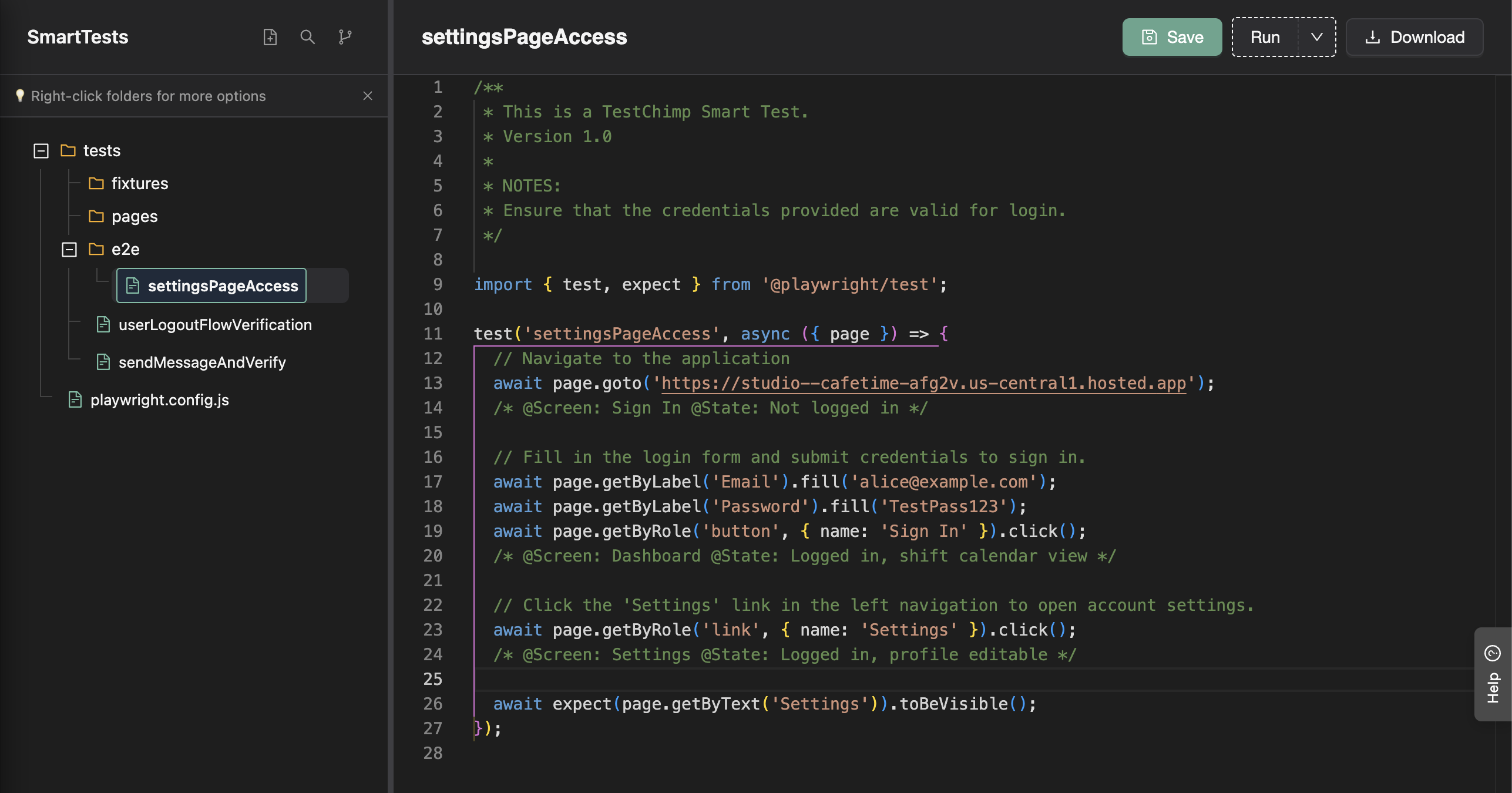This screenshot has width=1512, height=793.
Task: Save the settingsPageAccess test
Action: (1171, 37)
